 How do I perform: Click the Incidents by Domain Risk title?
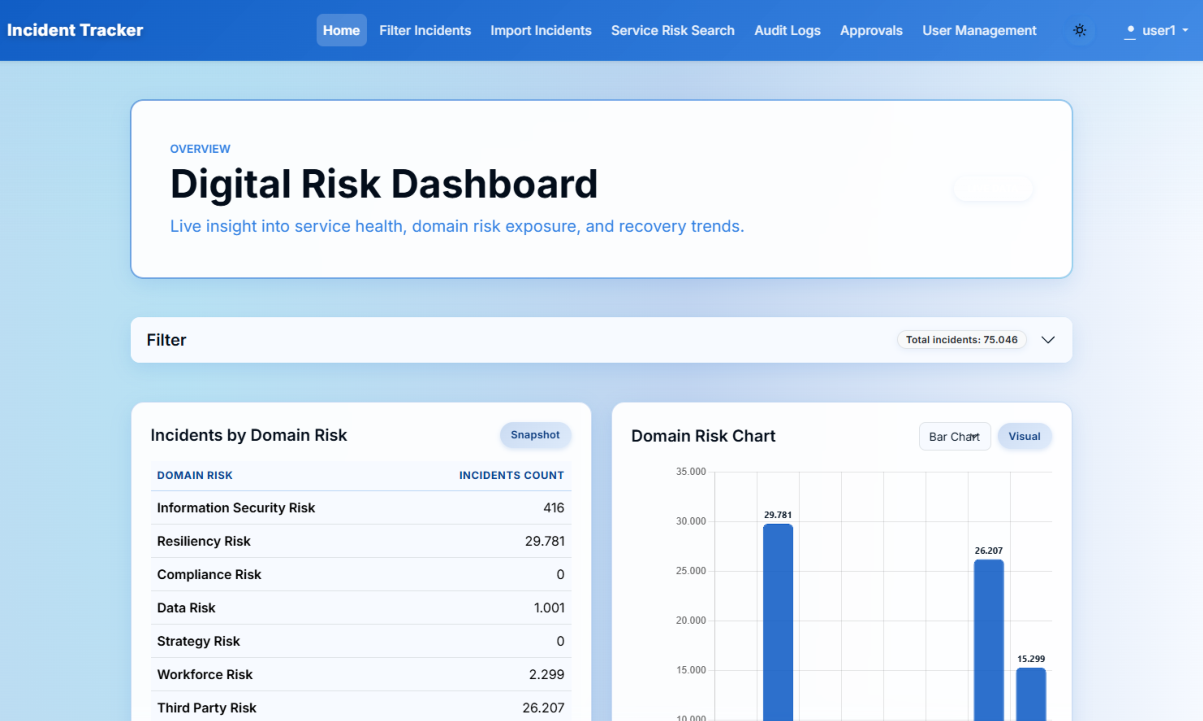249,435
